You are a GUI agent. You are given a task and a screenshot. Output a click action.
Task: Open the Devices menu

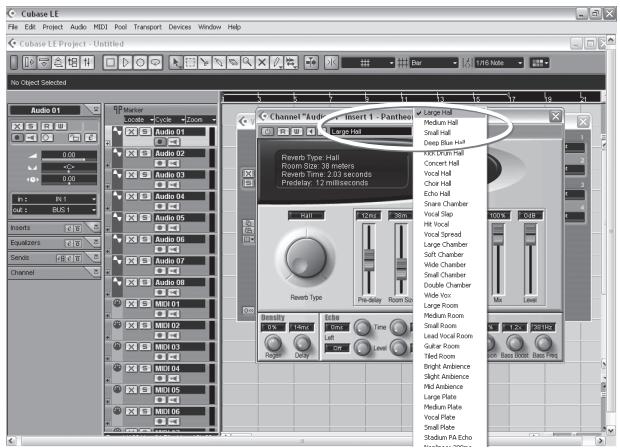[x=180, y=27]
